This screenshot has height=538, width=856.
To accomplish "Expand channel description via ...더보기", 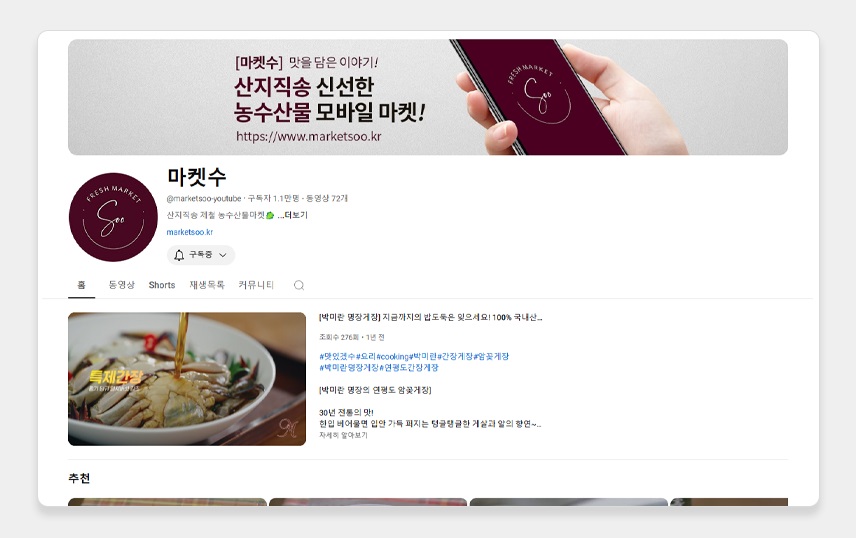I will (293, 215).
